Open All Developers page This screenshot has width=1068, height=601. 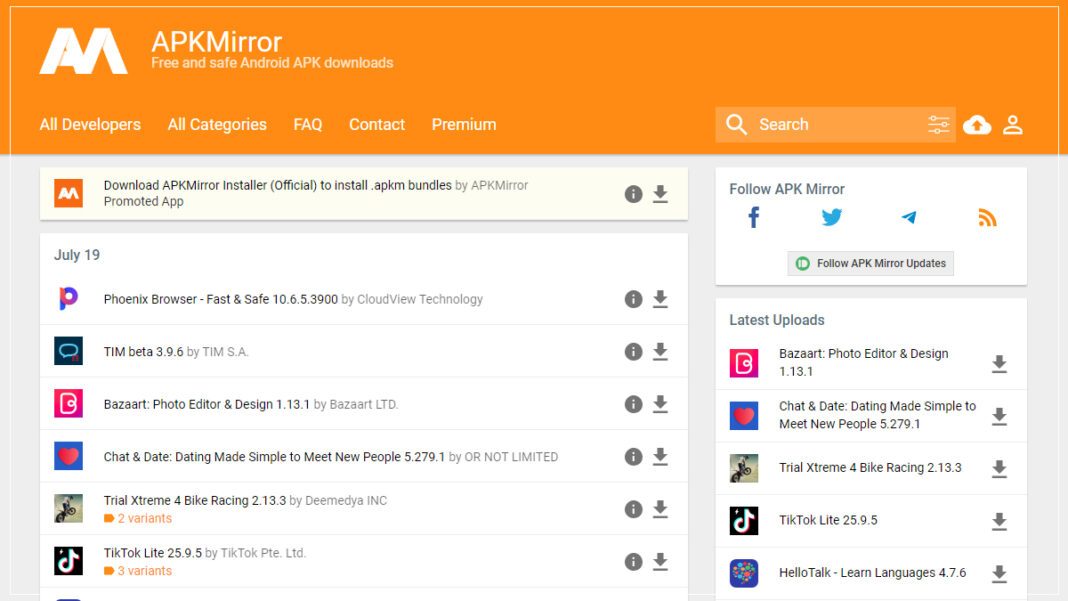click(x=90, y=125)
